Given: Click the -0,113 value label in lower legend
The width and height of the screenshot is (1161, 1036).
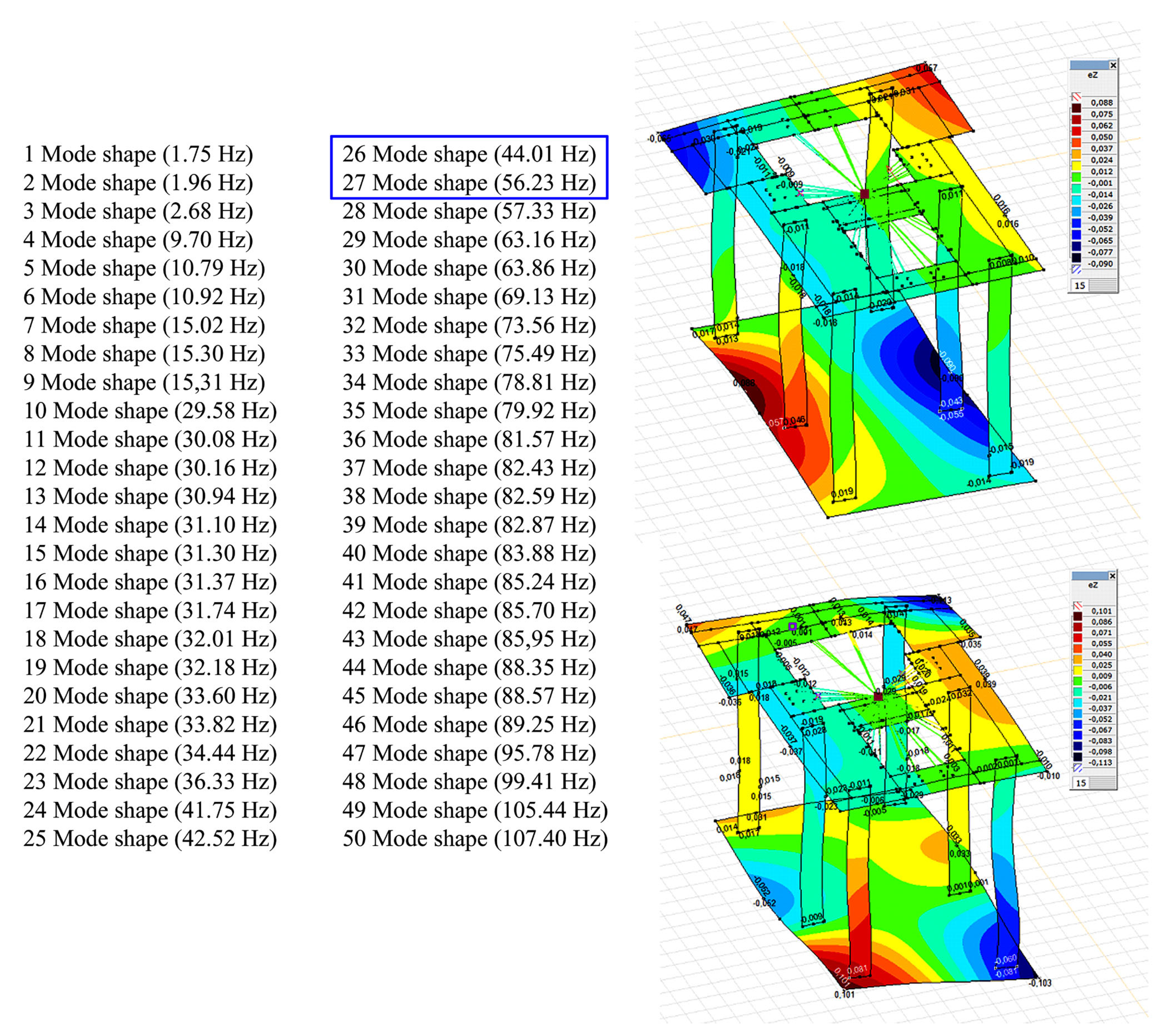Looking at the screenshot, I should pyautogui.click(x=1101, y=762).
